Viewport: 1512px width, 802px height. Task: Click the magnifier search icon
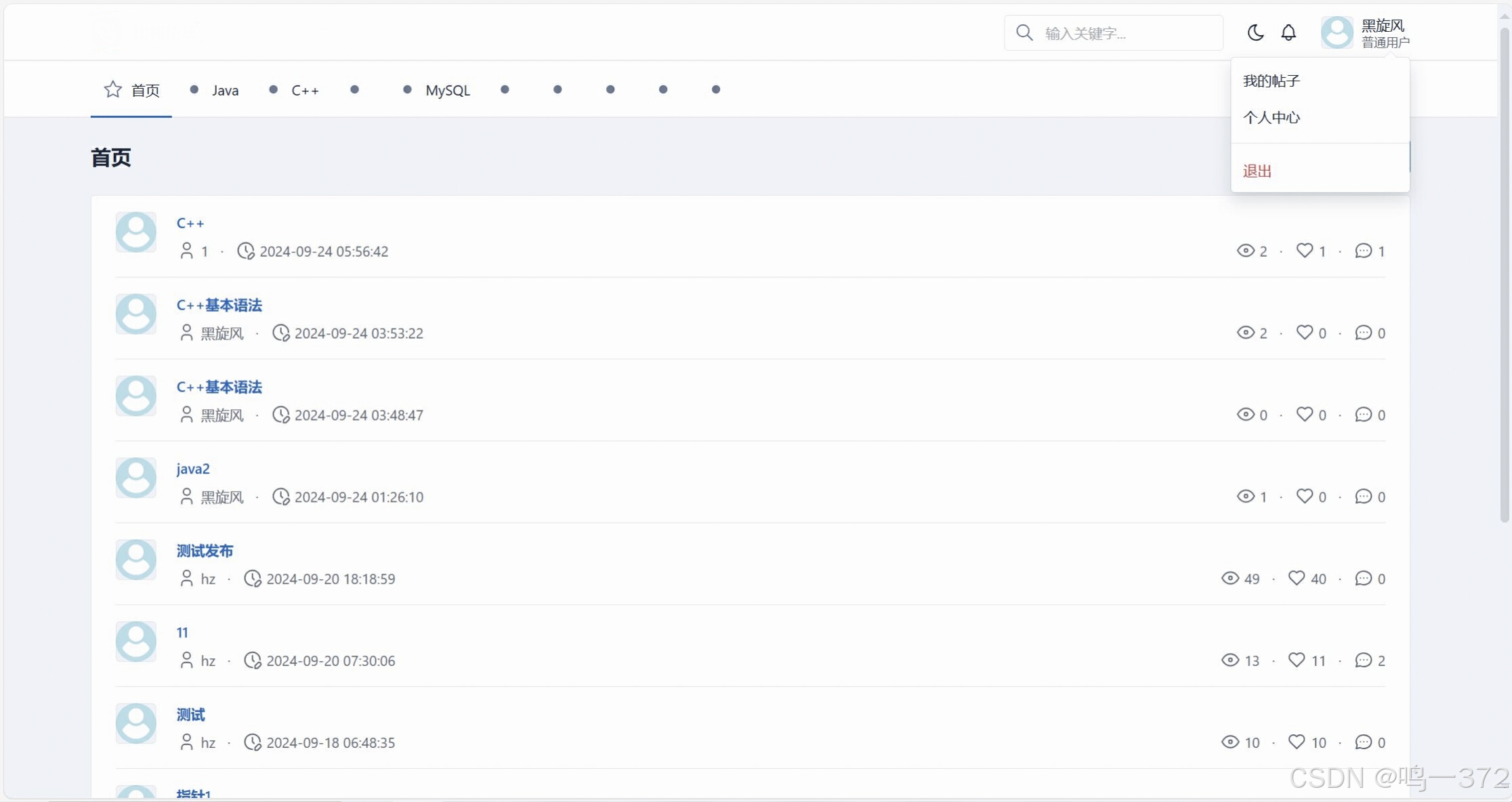1024,33
